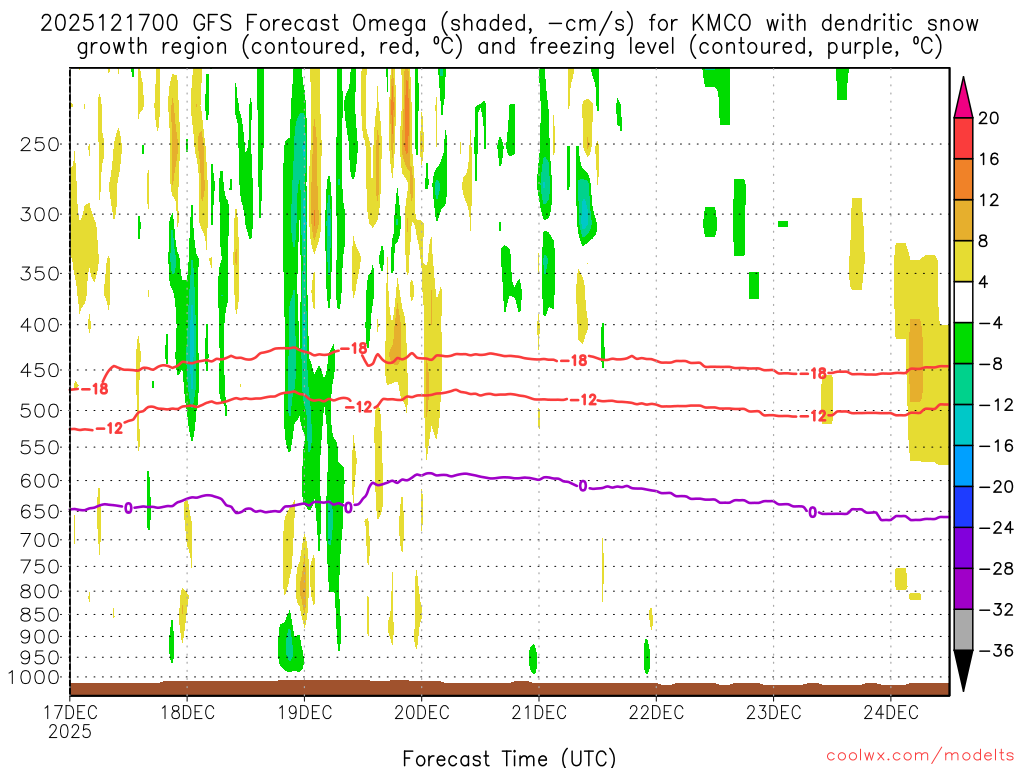Screen dimensions: 1024x768
Task: Click the black arrow at the colorbar bottom
Action: 963,669
